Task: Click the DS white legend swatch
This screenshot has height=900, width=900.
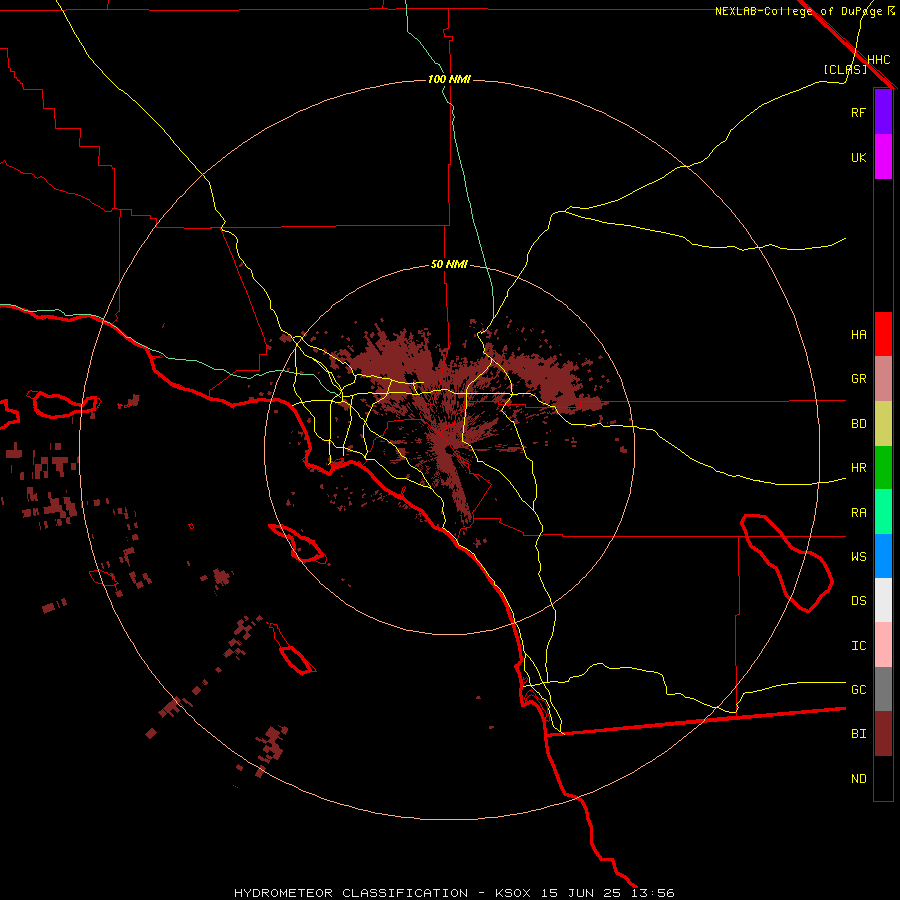Action: coord(883,600)
